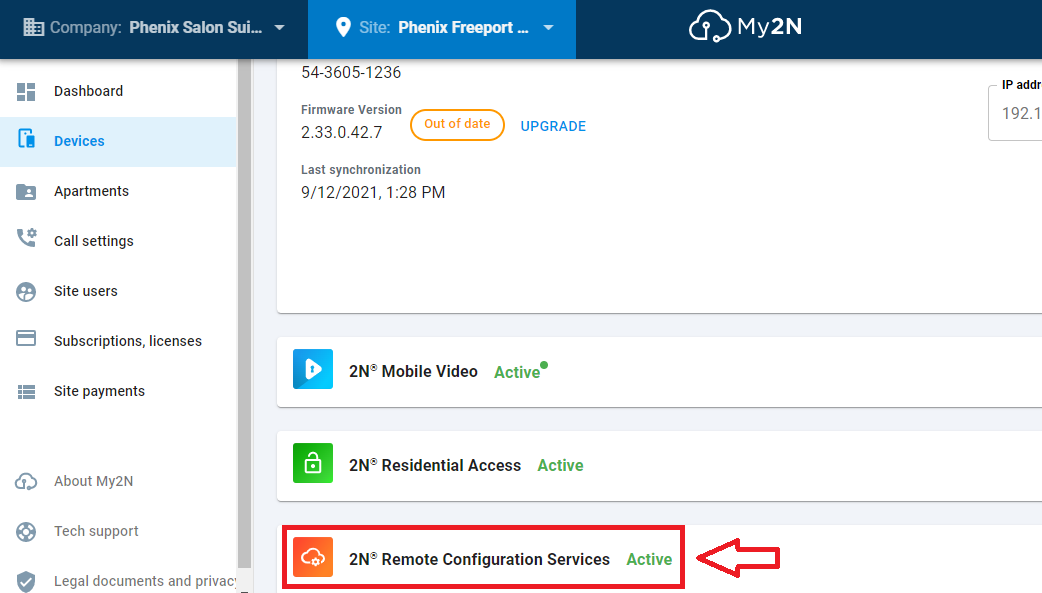Click the Dashboard grid icon
The height and width of the screenshot is (593, 1042).
26,92
